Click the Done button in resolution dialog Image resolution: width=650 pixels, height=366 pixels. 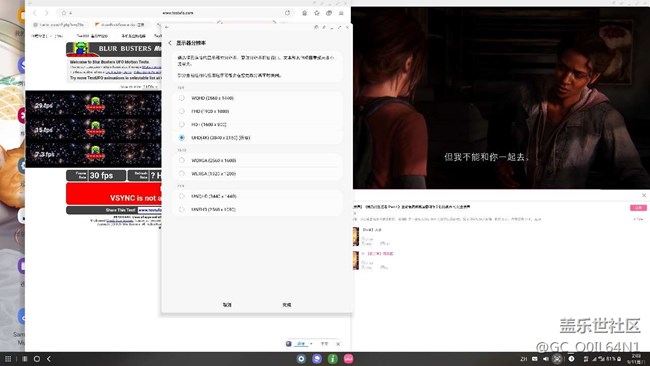pyautogui.click(x=287, y=305)
